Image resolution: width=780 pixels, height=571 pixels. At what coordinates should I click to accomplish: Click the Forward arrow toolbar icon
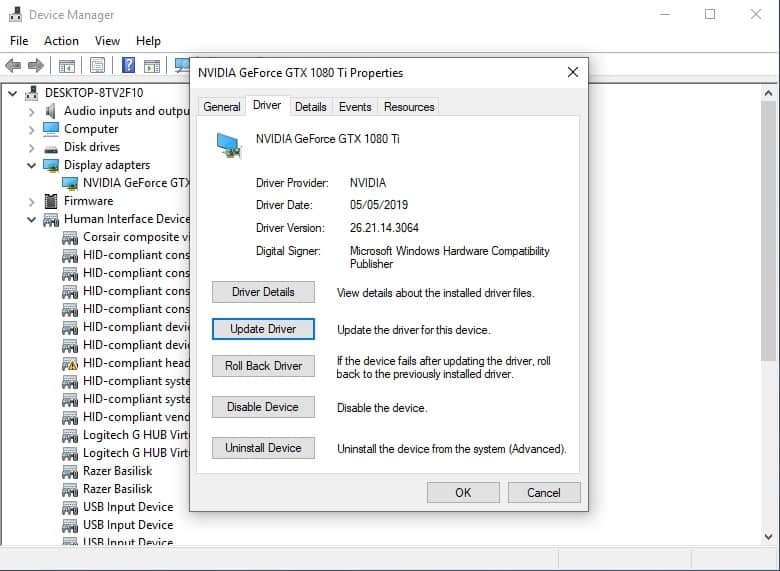35,65
